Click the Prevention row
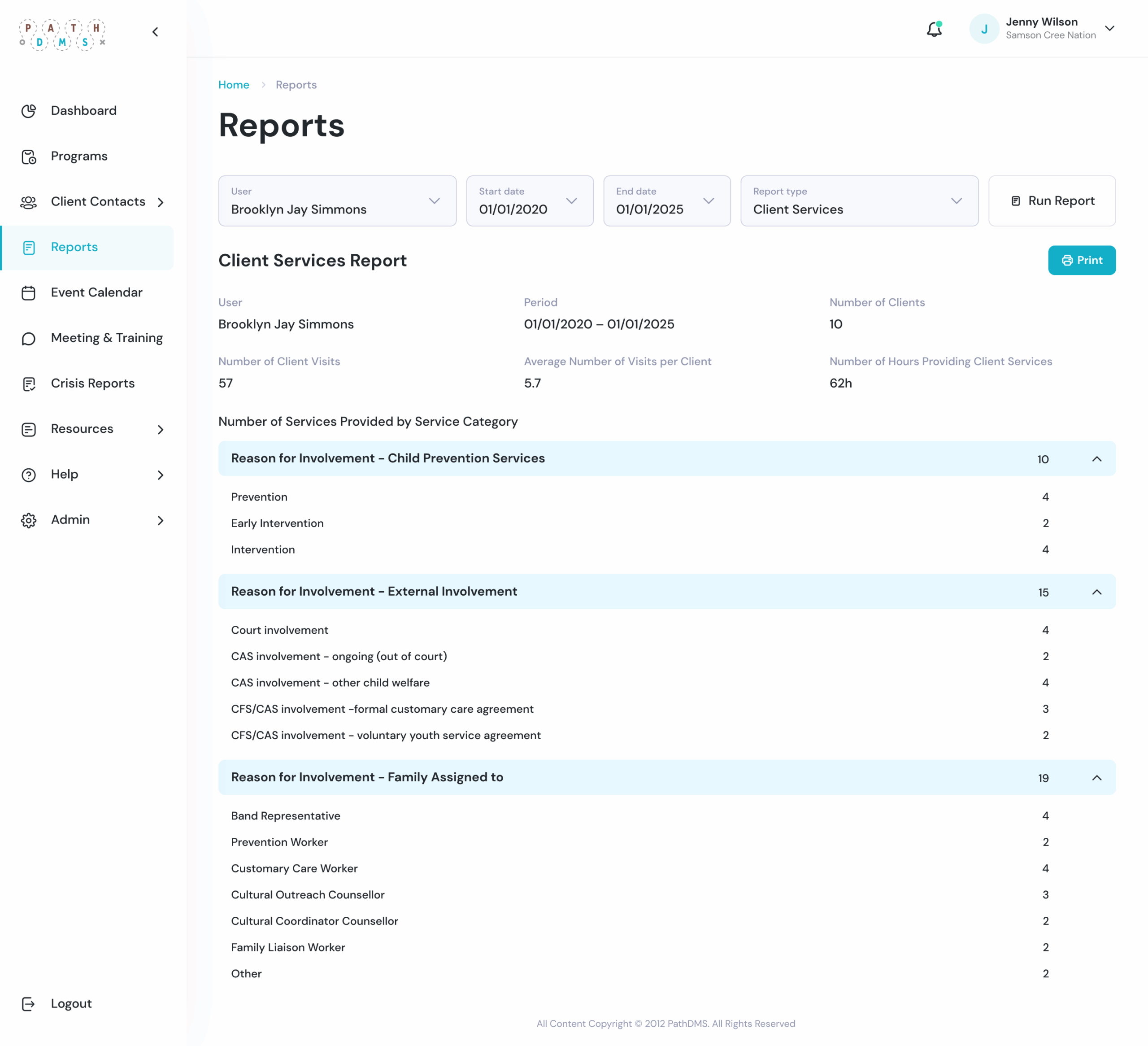1148x1046 pixels. [x=667, y=497]
